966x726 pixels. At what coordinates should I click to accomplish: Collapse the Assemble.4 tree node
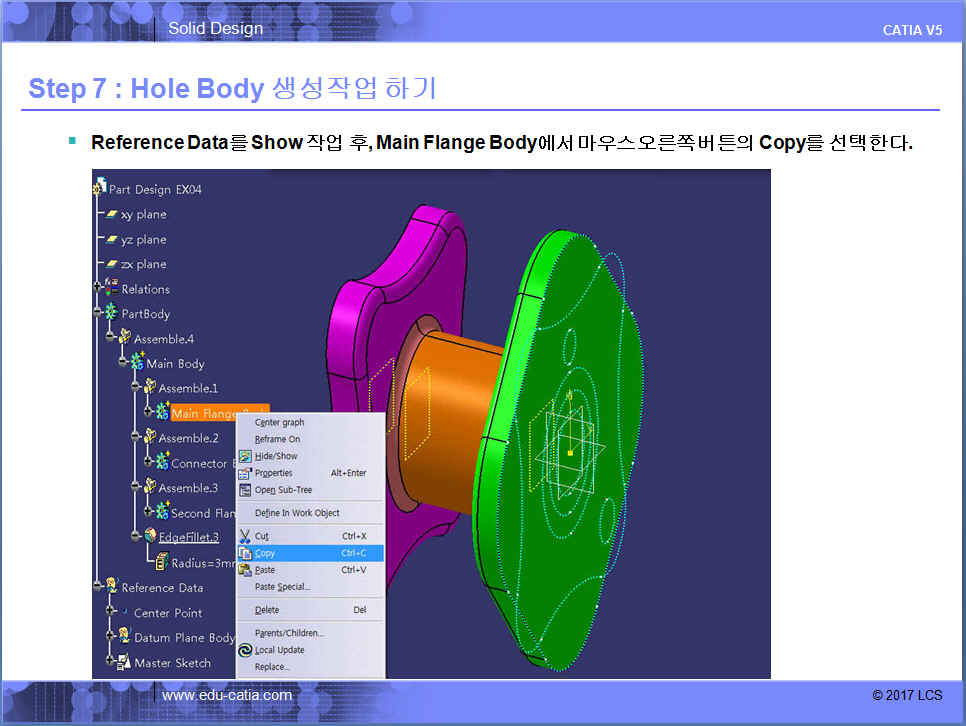point(111,339)
